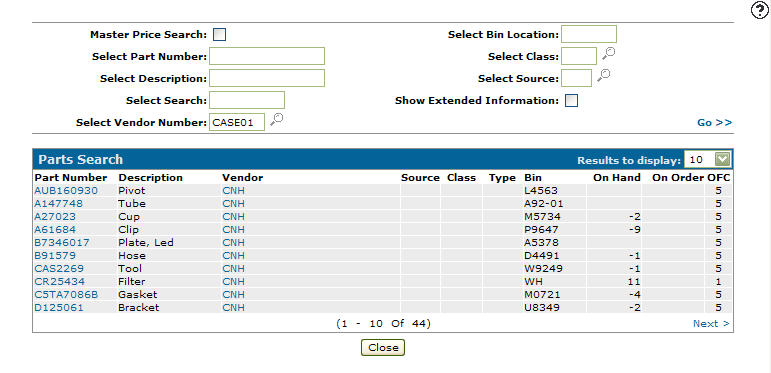The height and width of the screenshot is (373, 771).
Task: Click the Source column header
Action: click(420, 177)
